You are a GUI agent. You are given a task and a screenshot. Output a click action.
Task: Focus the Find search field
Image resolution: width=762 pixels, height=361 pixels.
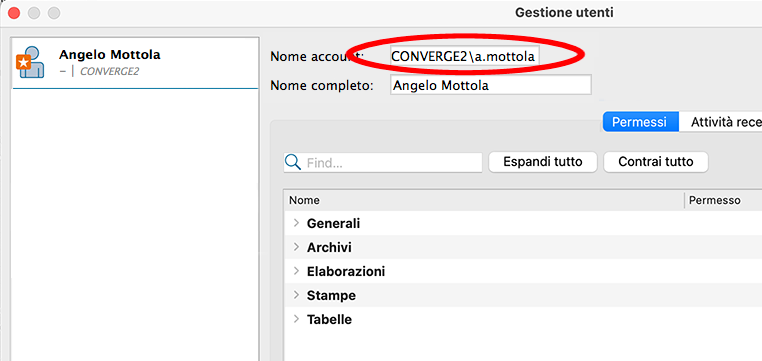point(383,162)
